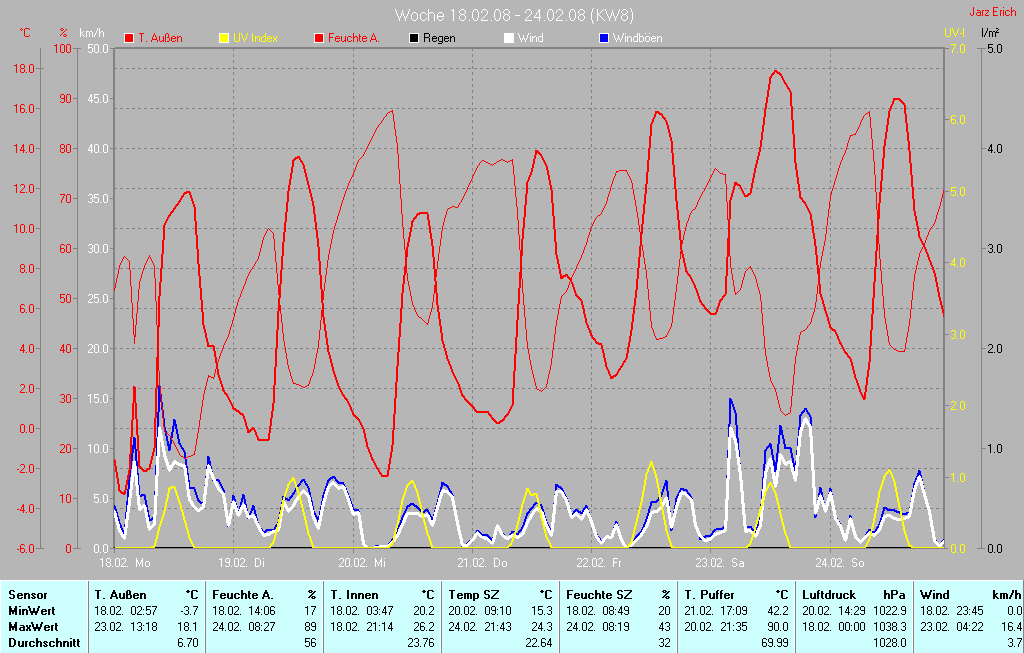Click the 22.02. Fr date axis label

click(x=600, y=562)
